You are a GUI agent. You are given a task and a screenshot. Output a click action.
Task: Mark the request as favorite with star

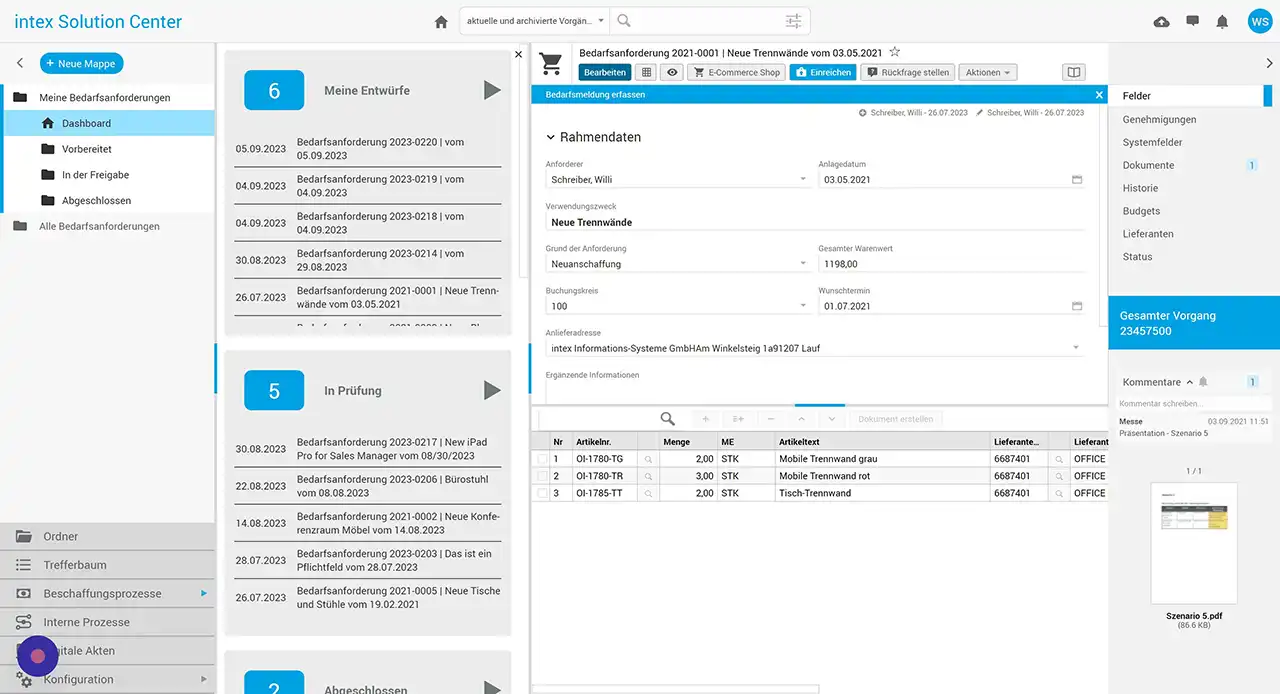pyautogui.click(x=895, y=52)
